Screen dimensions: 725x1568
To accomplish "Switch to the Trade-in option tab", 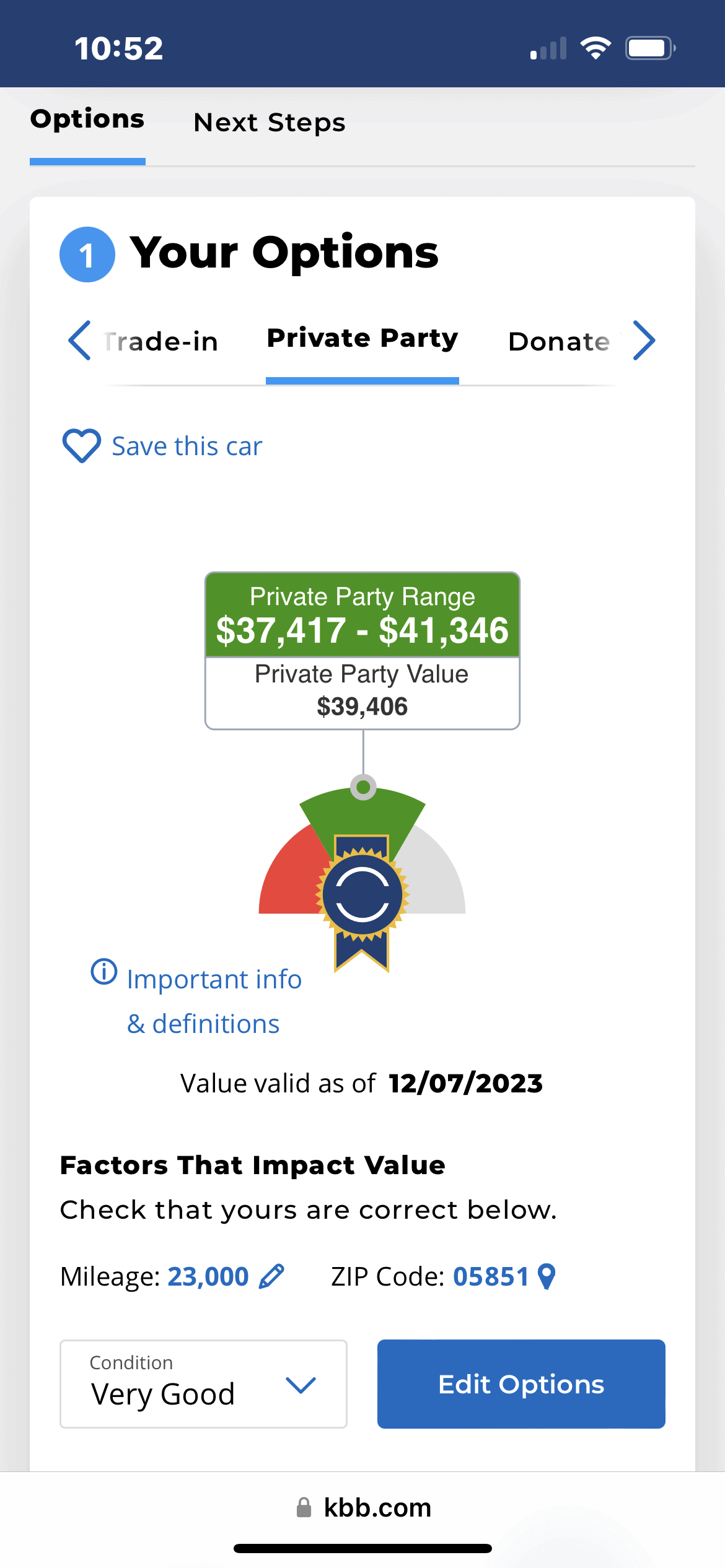I will (161, 341).
